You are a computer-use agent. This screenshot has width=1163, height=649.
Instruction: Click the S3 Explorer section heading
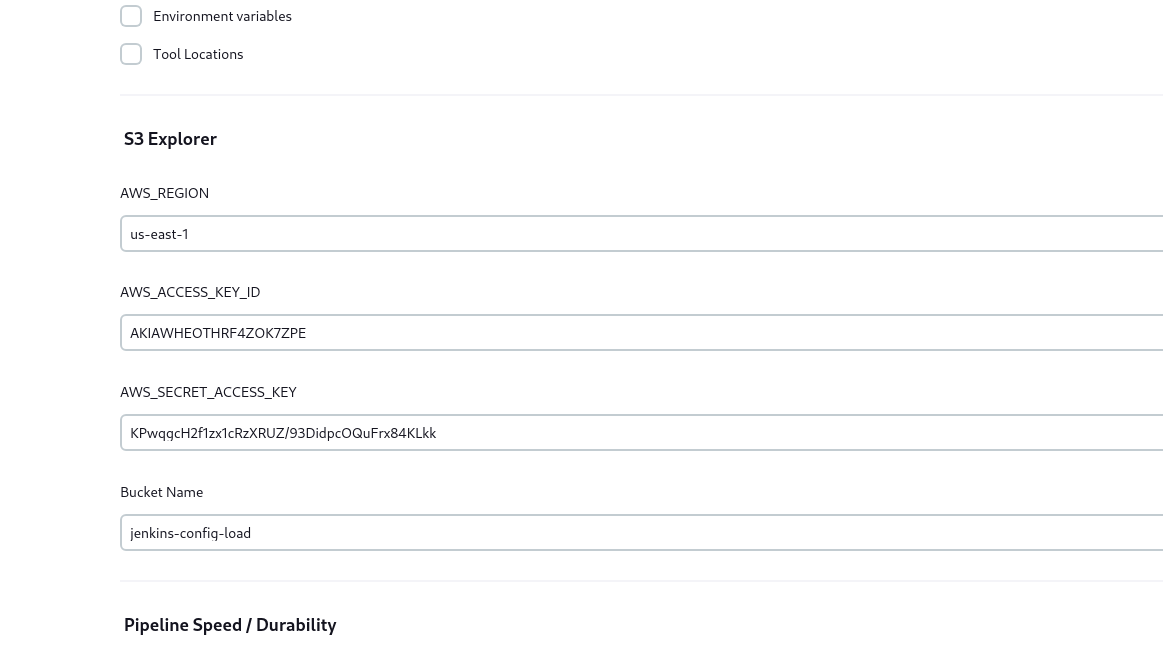(170, 139)
